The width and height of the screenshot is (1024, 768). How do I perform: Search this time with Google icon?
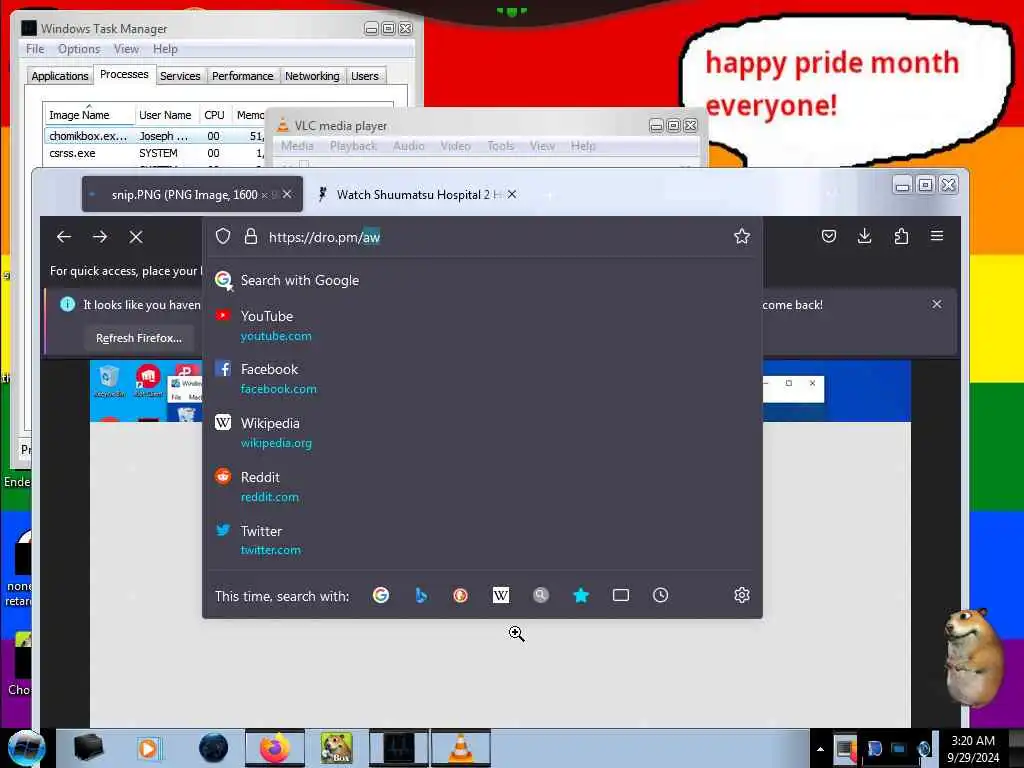(x=381, y=595)
